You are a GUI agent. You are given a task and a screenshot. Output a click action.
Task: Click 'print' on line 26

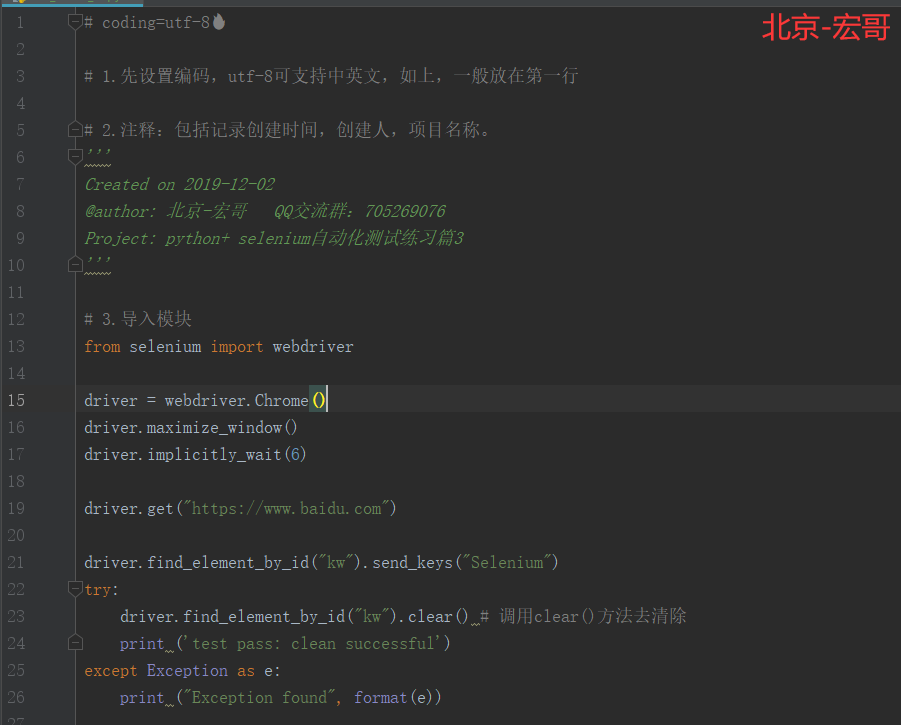(142, 698)
